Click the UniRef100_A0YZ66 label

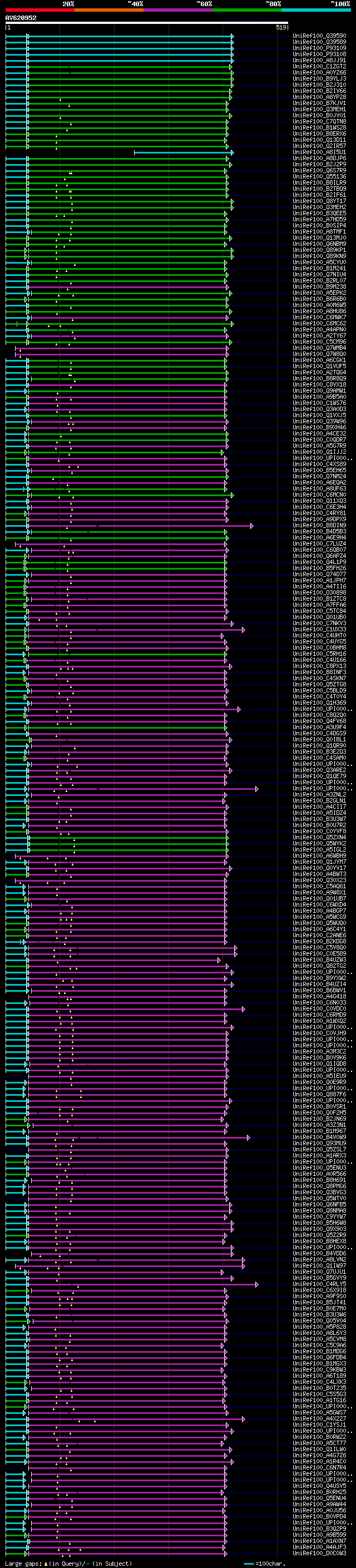click(319, 72)
